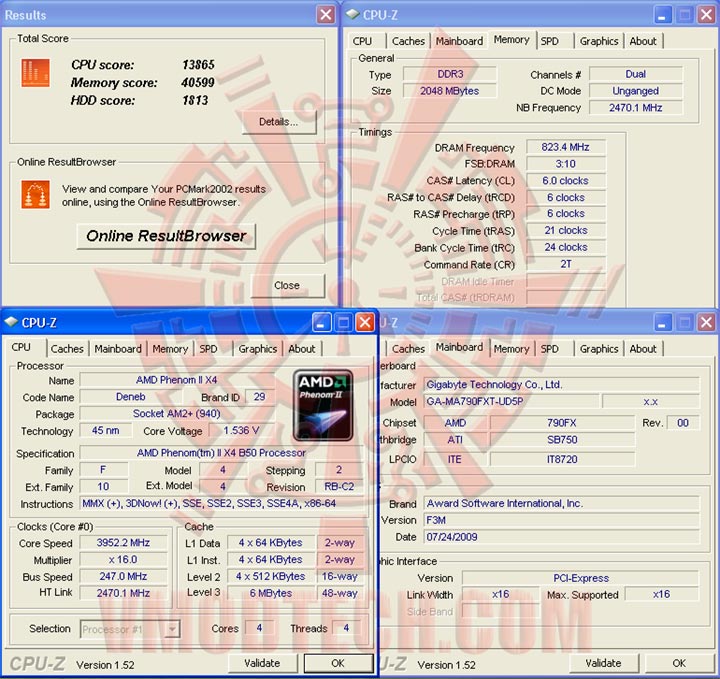The height and width of the screenshot is (679, 720).
Task: Close the Mainboard CPU-Z window
Action: (706, 322)
